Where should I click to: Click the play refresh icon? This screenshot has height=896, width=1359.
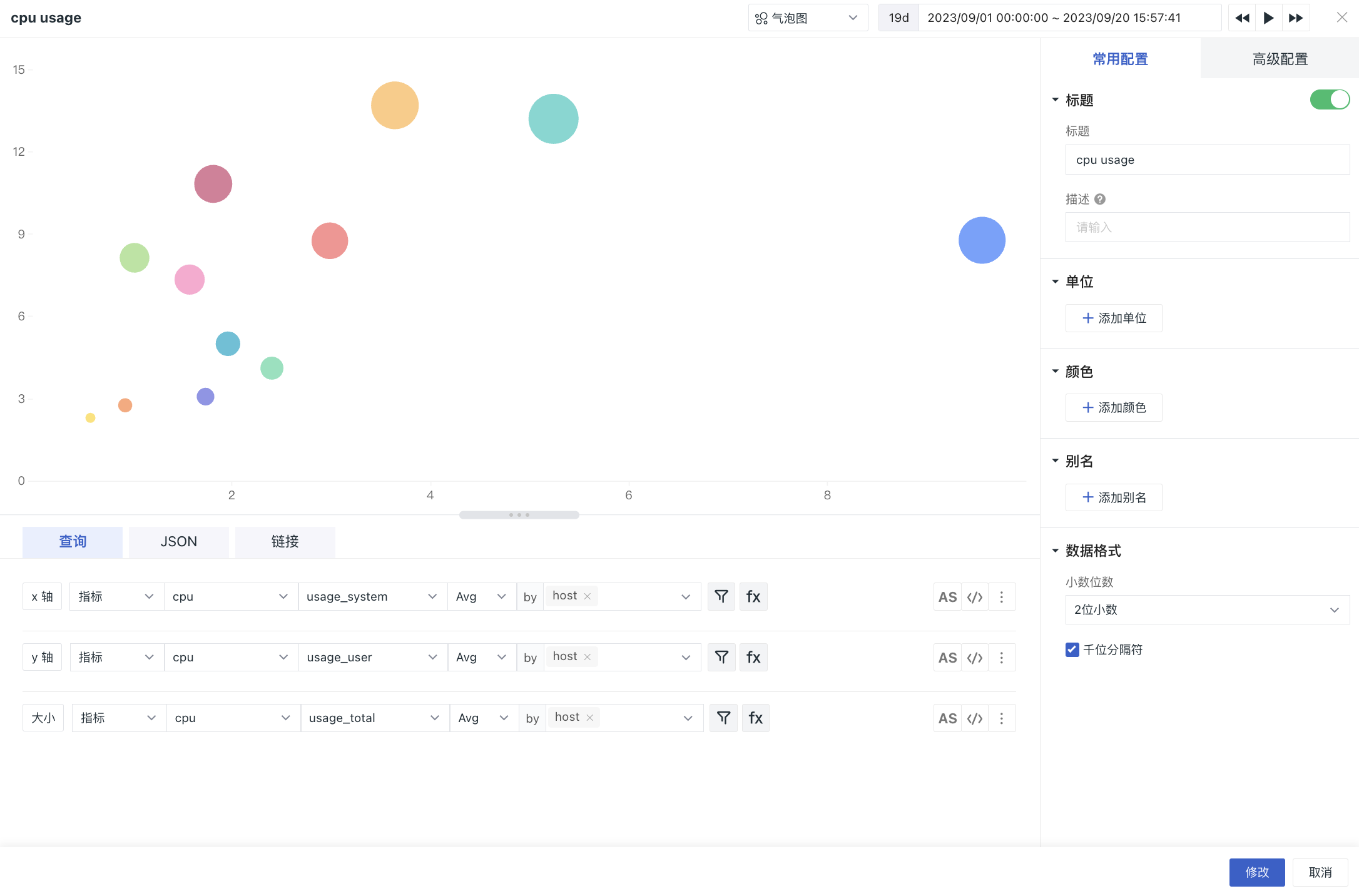(x=1269, y=18)
